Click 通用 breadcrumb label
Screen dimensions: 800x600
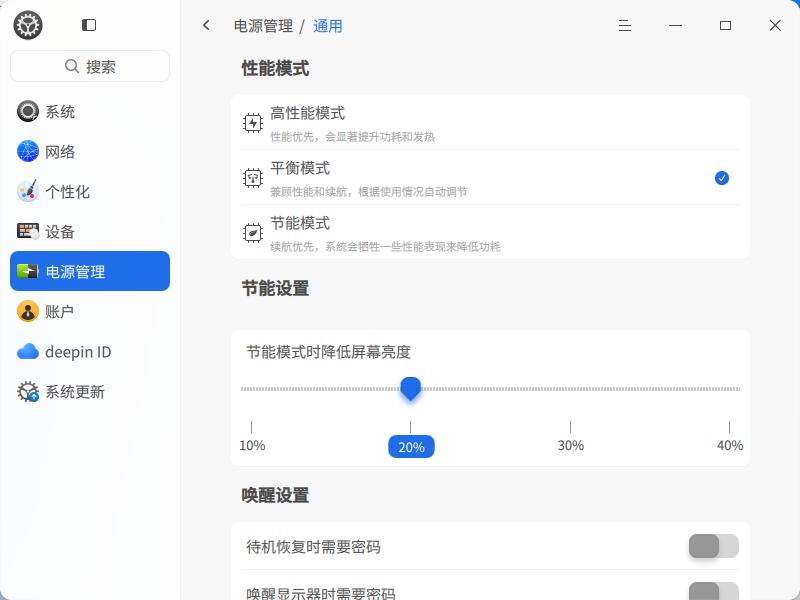(328, 26)
